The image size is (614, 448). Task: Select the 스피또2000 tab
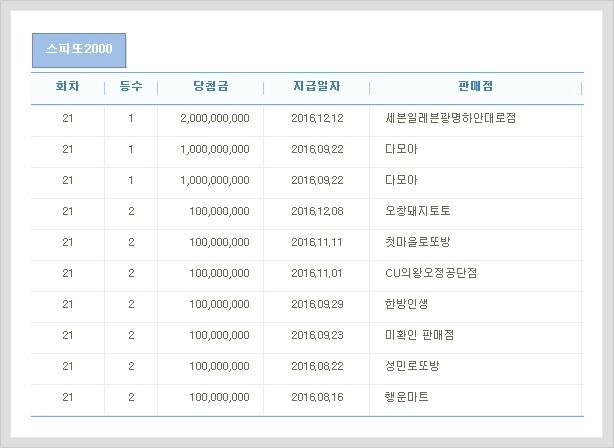click(x=79, y=50)
